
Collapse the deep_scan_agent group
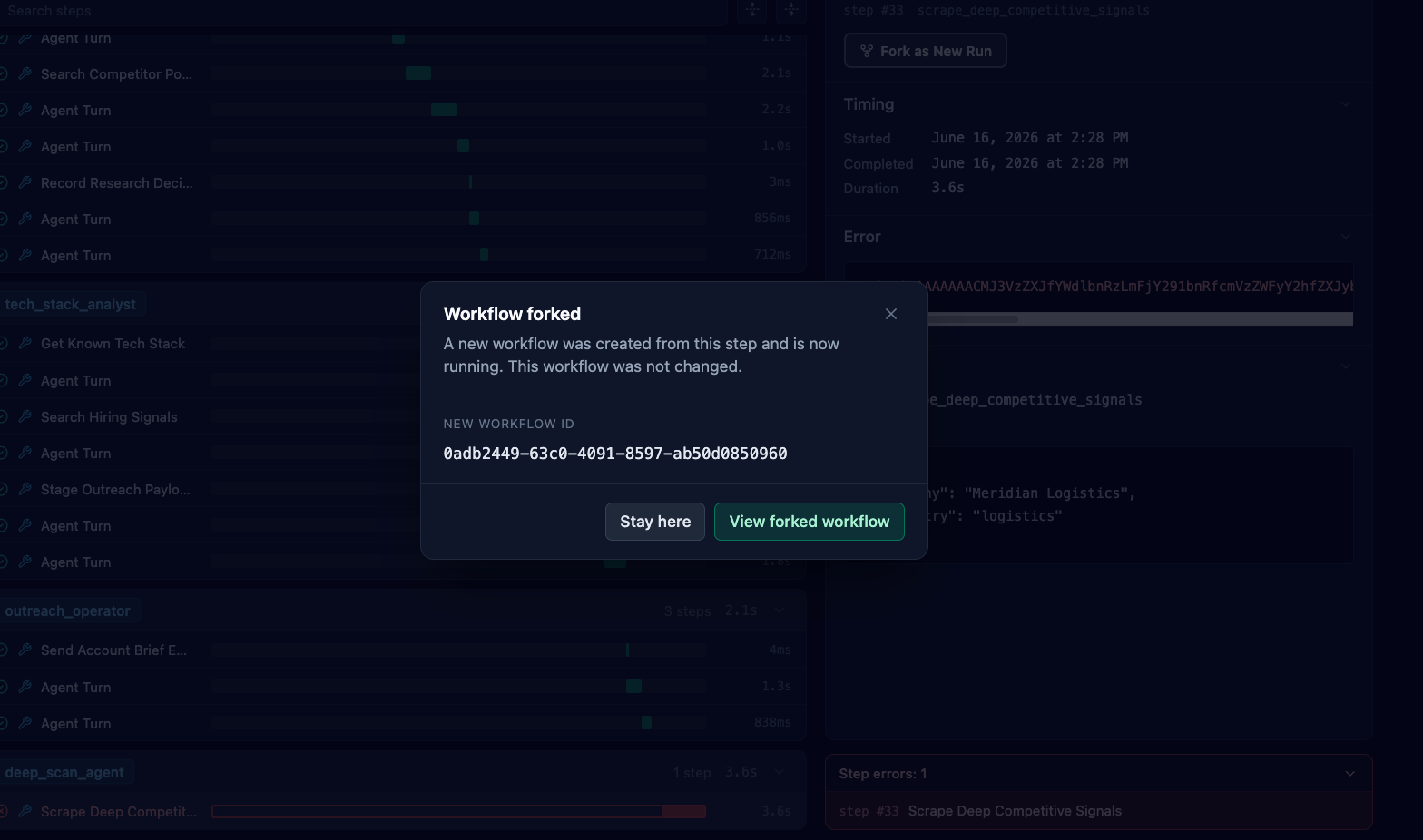[x=780, y=772]
